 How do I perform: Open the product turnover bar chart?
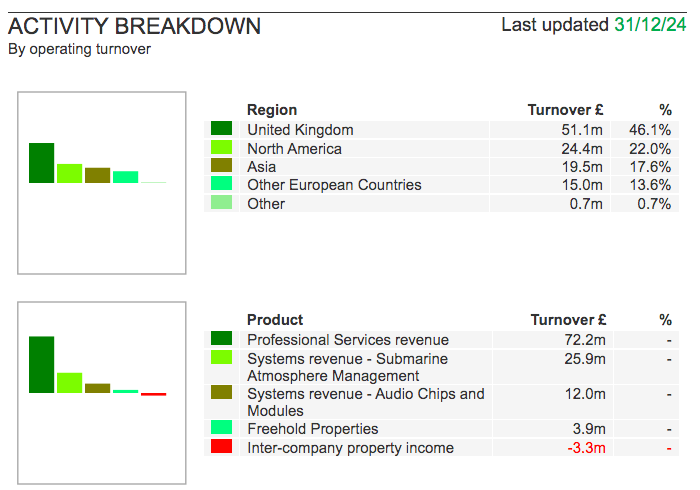tap(102, 392)
